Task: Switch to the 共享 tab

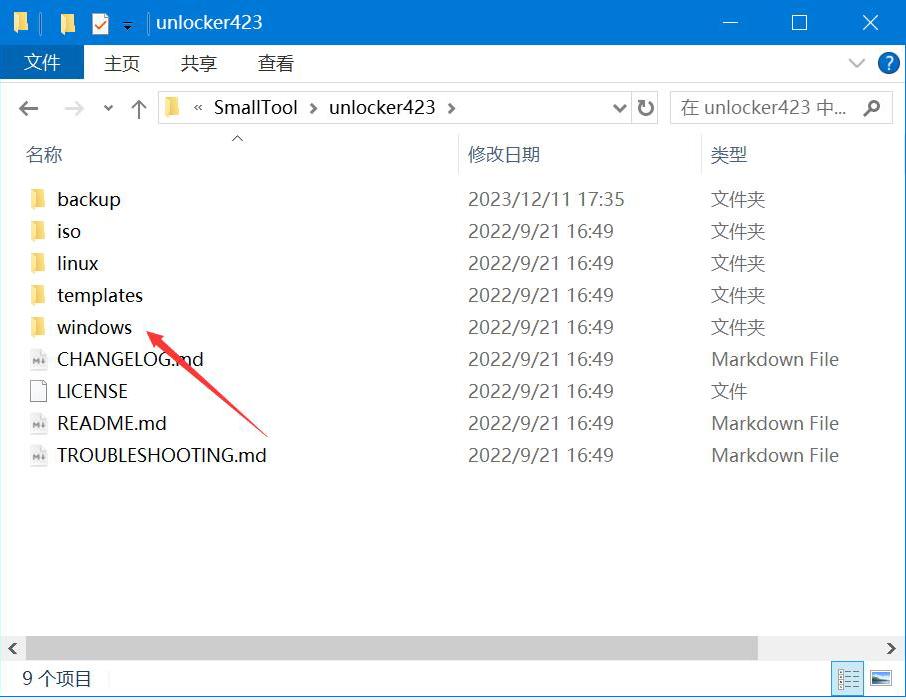Action: [199, 63]
